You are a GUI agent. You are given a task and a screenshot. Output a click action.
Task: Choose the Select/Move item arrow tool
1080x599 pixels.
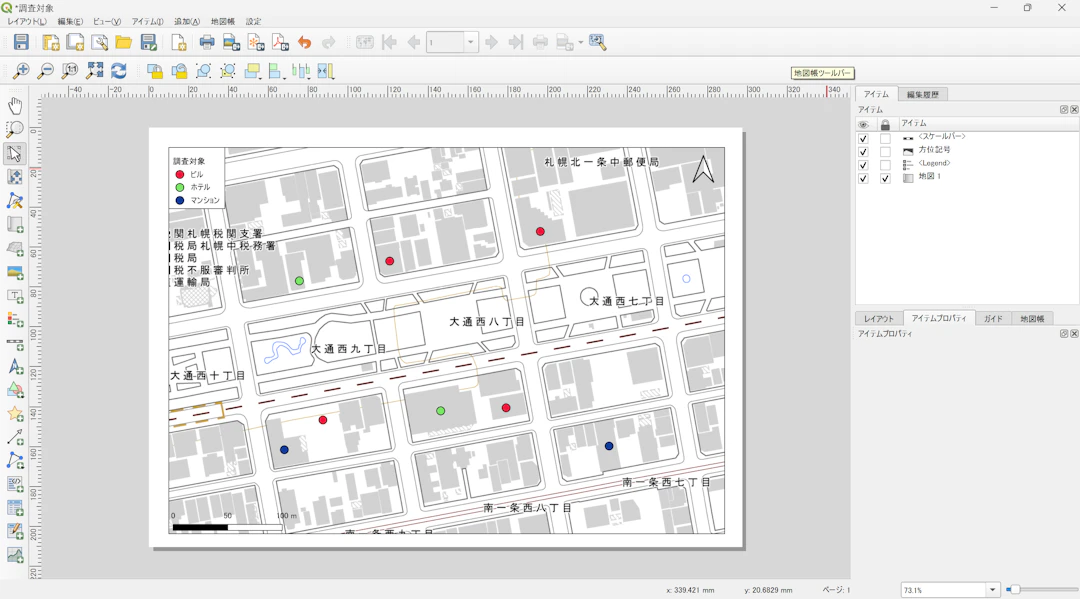coord(14,153)
